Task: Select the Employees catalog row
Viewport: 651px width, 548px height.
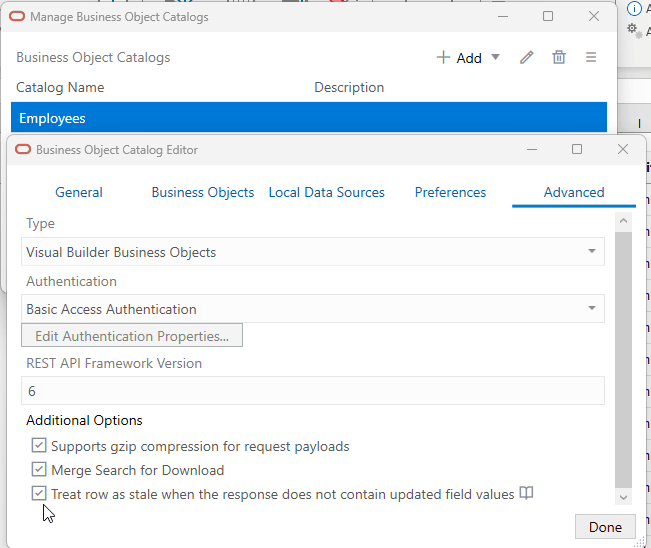Action: 309,118
